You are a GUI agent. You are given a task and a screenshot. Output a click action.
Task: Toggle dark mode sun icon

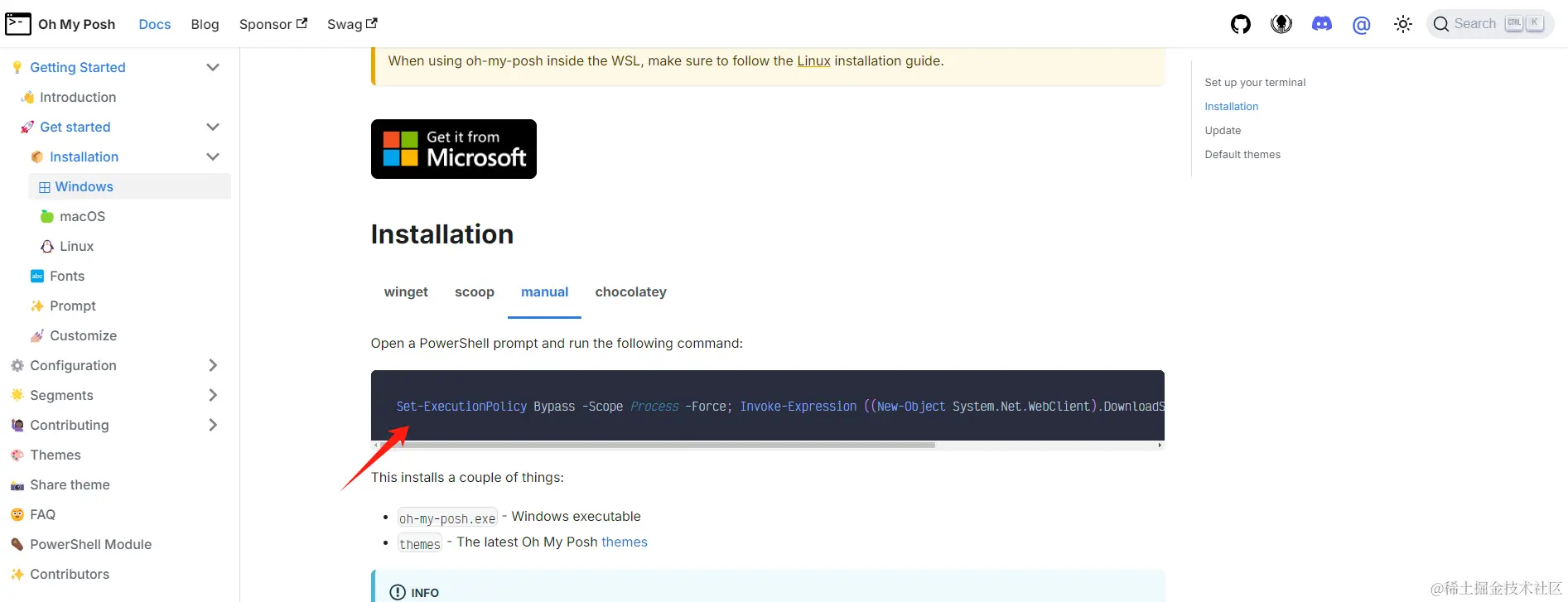coord(1402,24)
